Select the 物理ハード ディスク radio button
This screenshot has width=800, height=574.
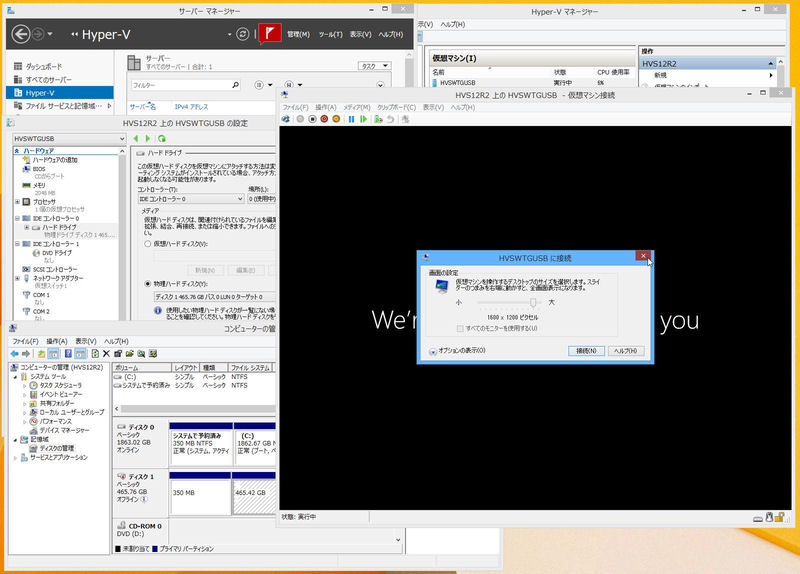[147, 283]
